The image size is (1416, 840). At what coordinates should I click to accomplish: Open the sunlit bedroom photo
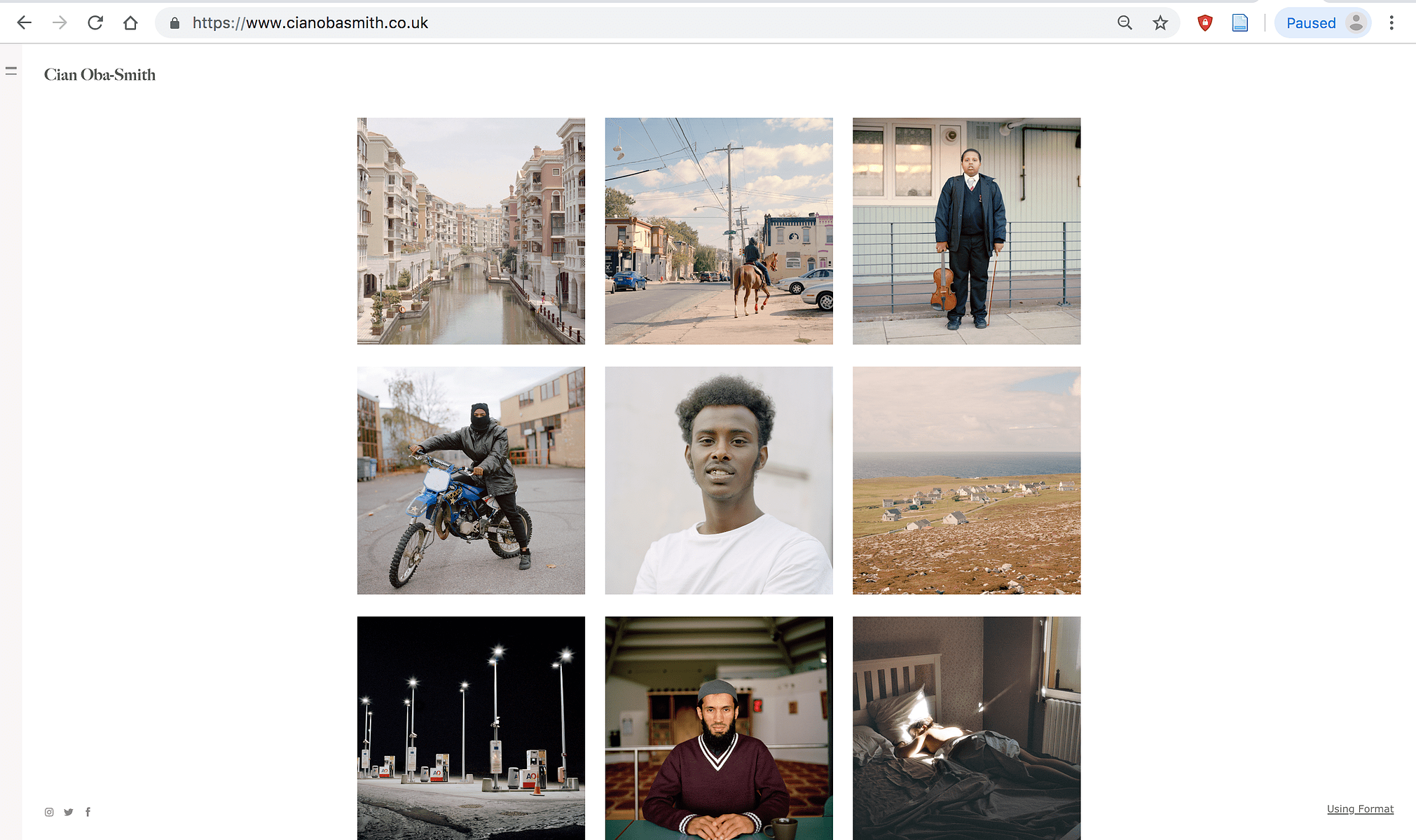click(x=966, y=728)
